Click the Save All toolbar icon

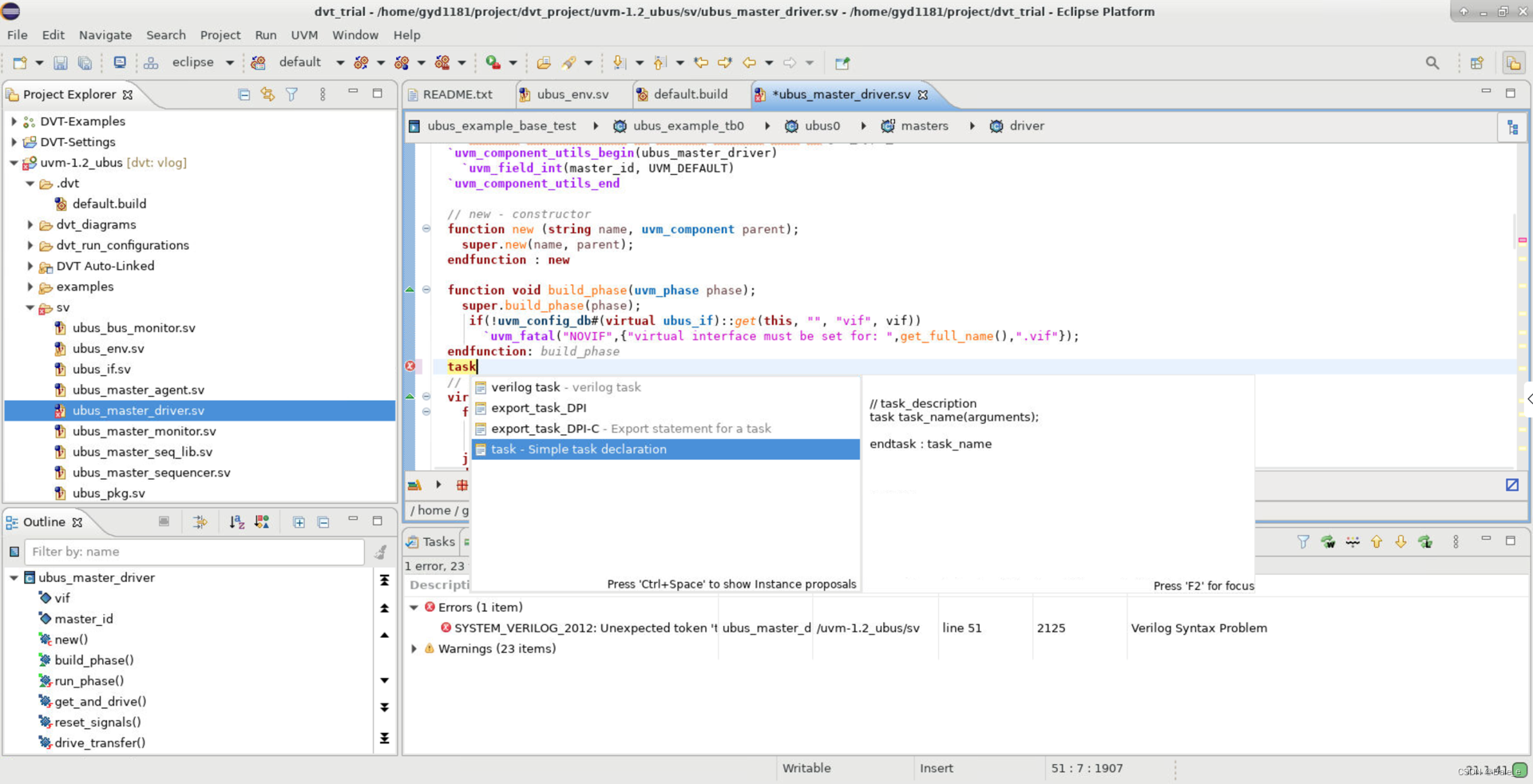pos(85,62)
